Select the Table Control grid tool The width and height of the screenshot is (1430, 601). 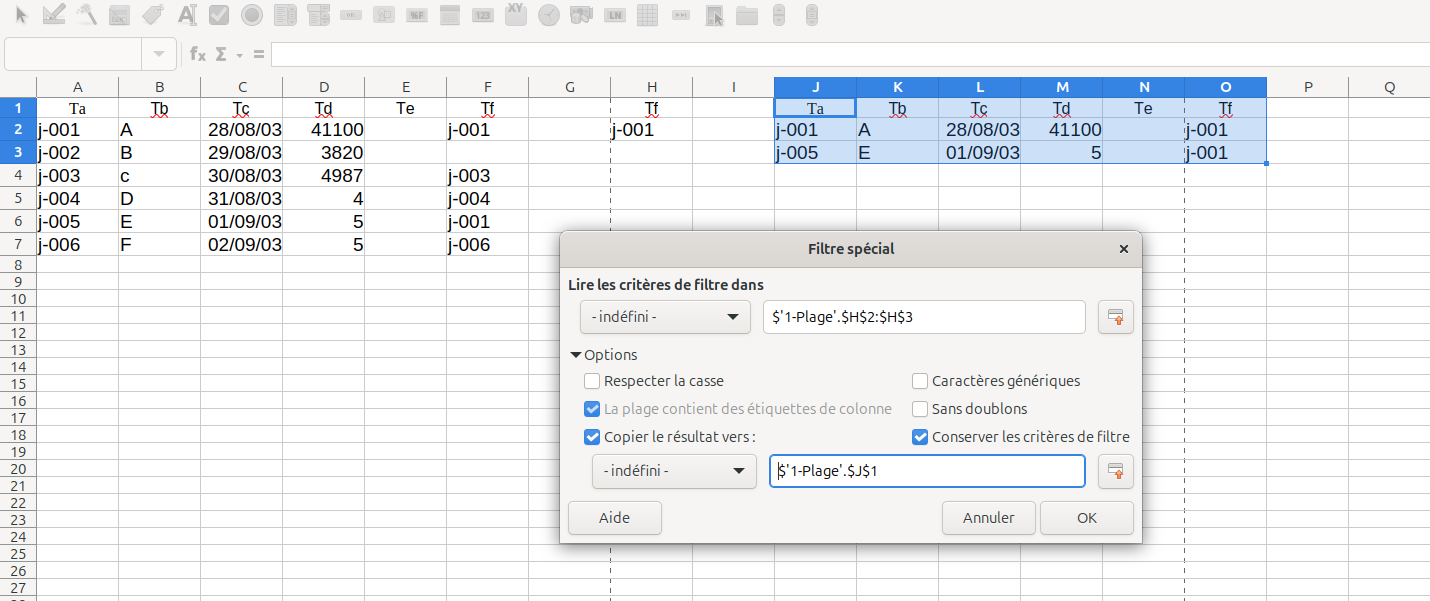(647, 15)
